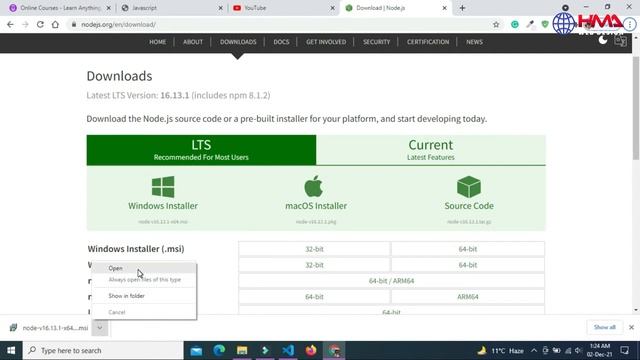
Task: Open DOWNLOADS in the site navigation
Action: point(238,42)
